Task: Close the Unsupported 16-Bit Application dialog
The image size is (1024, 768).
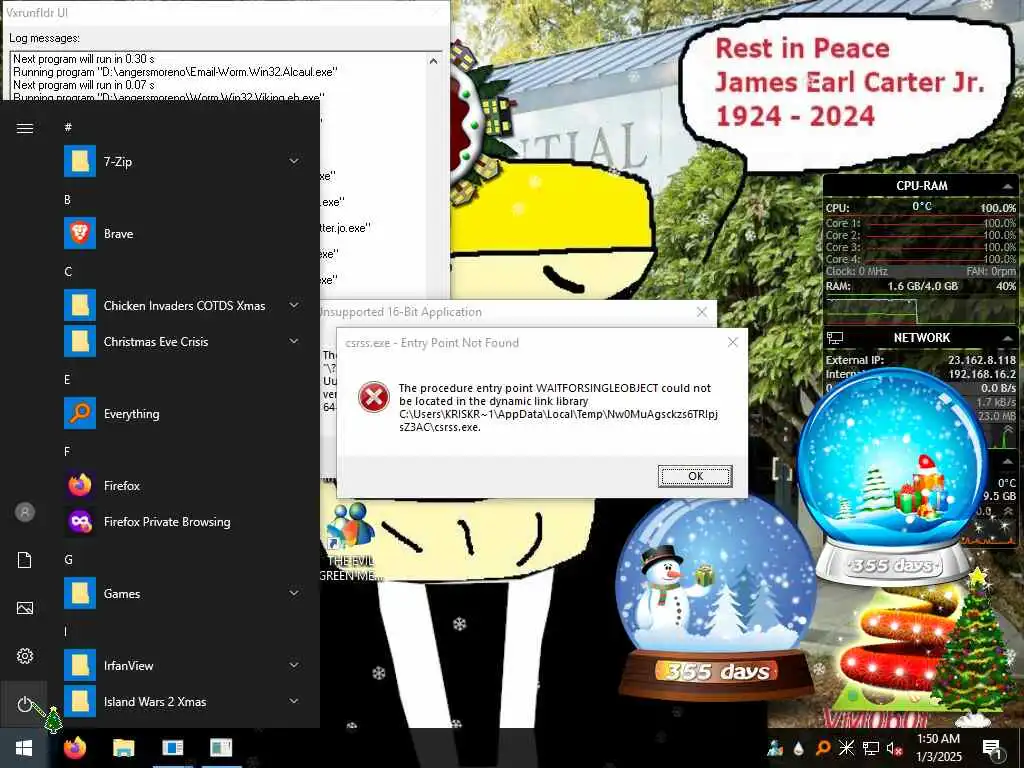Action: (x=702, y=312)
